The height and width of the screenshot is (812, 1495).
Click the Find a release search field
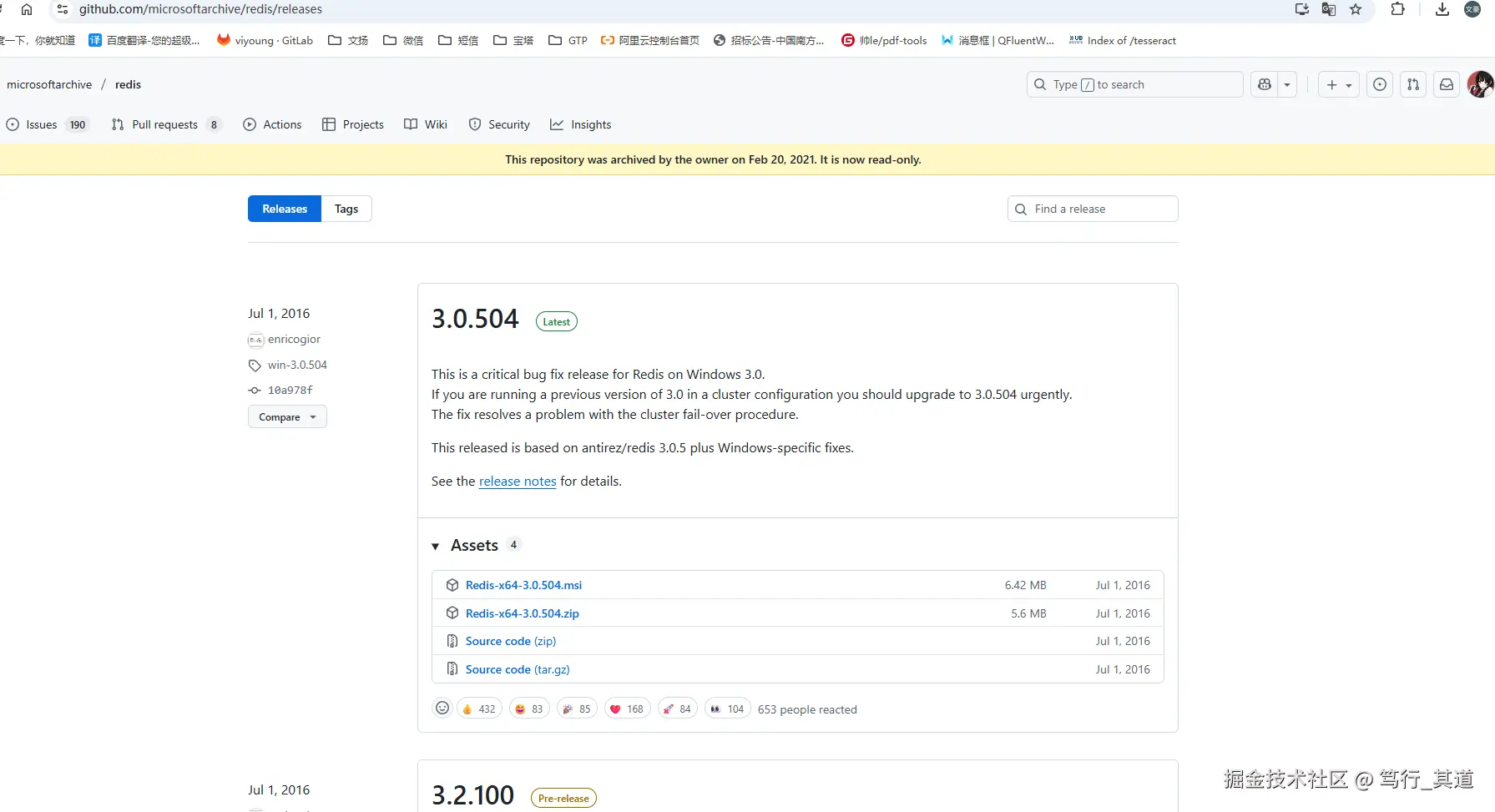[1093, 209]
